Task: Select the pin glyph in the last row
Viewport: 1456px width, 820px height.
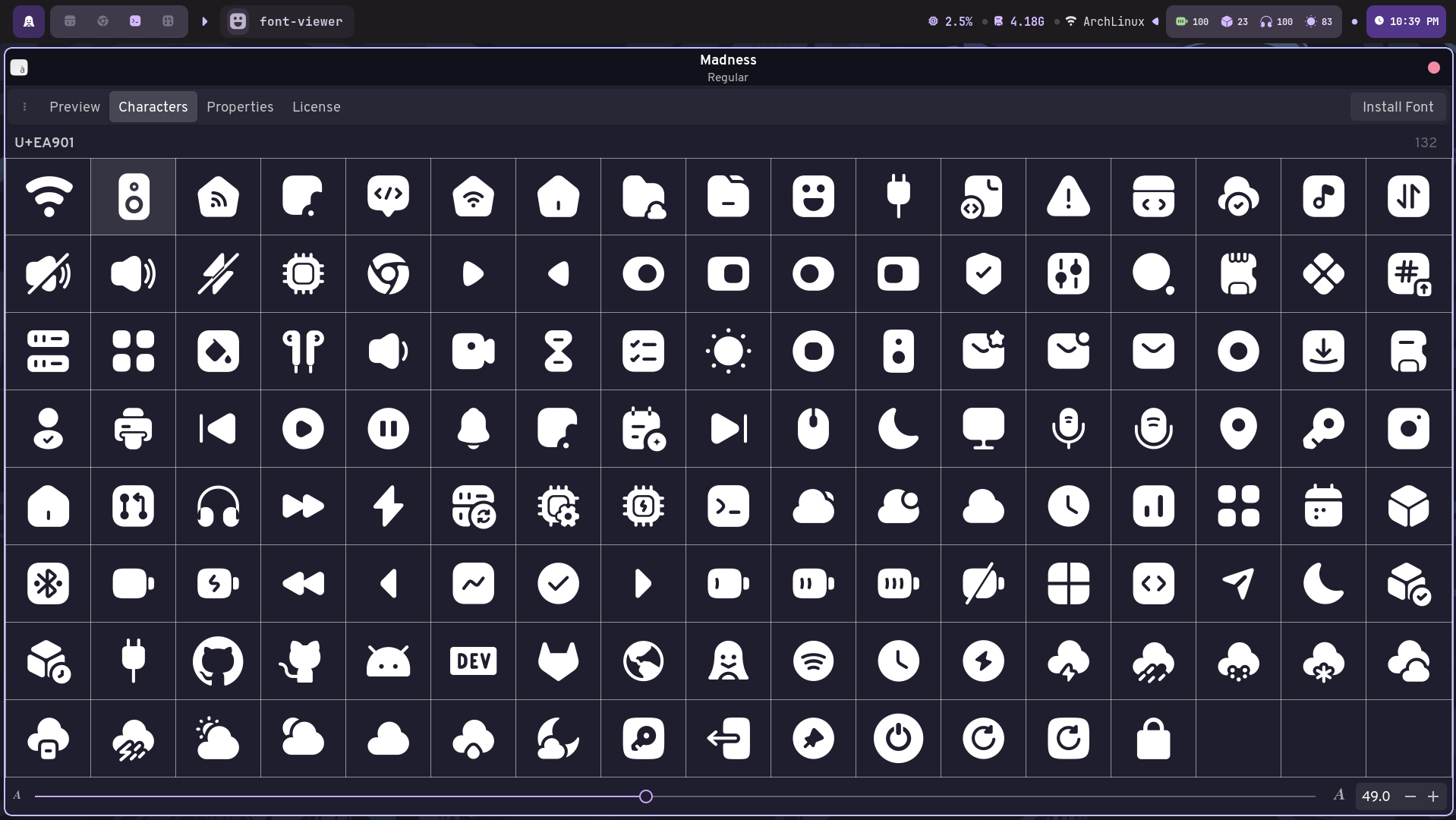Action: (814, 739)
